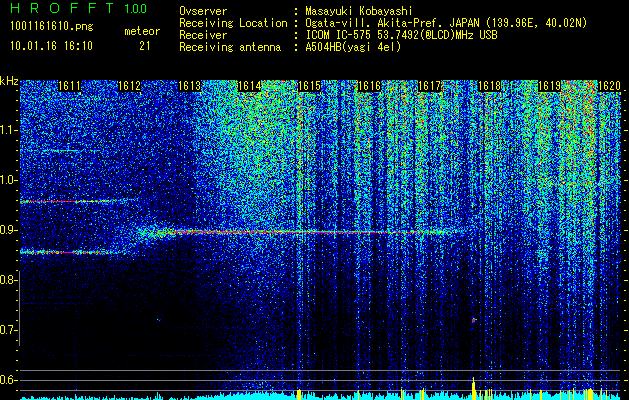Click the 0.6 frequency axis label
629x400 pixels.
click(x=9, y=380)
